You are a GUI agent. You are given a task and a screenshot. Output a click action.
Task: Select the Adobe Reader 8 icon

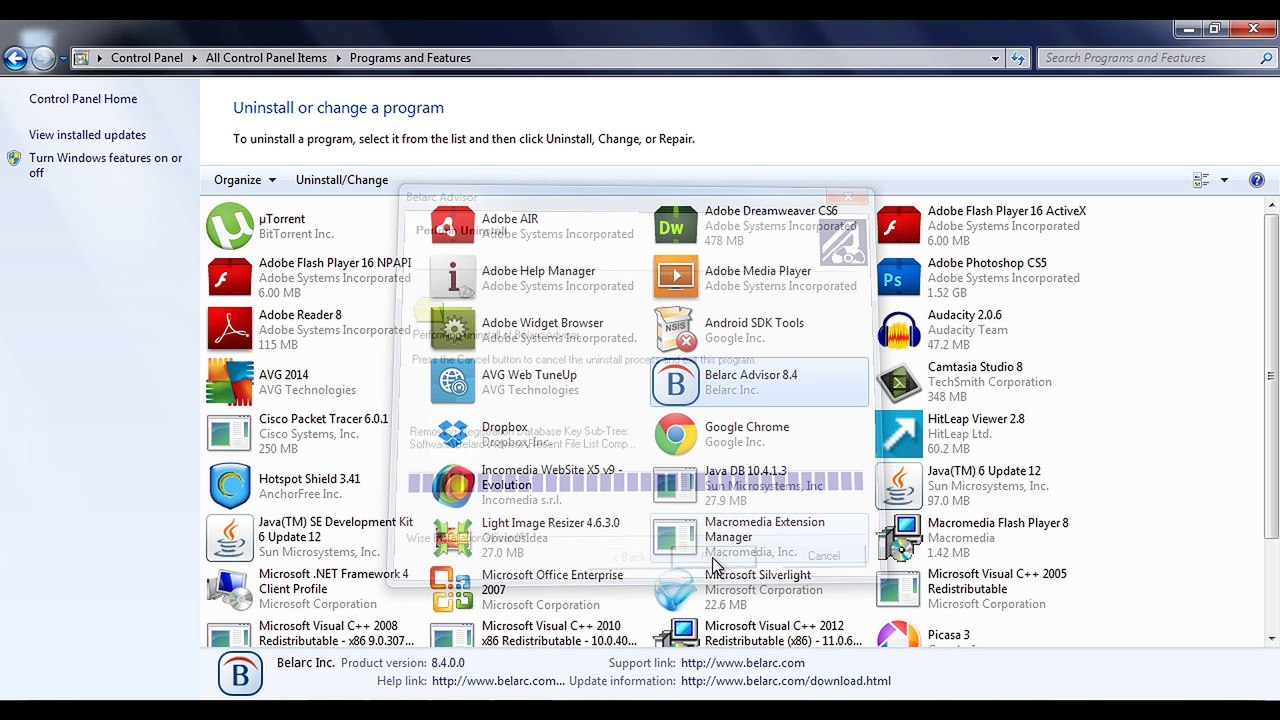pos(229,330)
